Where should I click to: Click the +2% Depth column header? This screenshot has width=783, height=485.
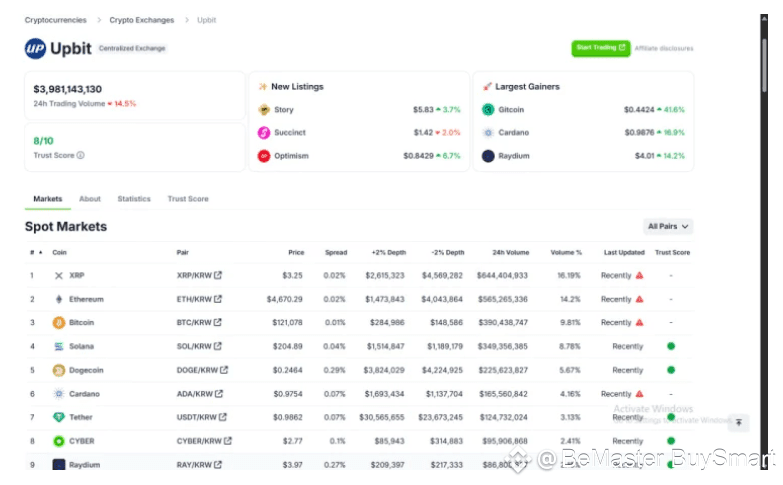(389, 252)
